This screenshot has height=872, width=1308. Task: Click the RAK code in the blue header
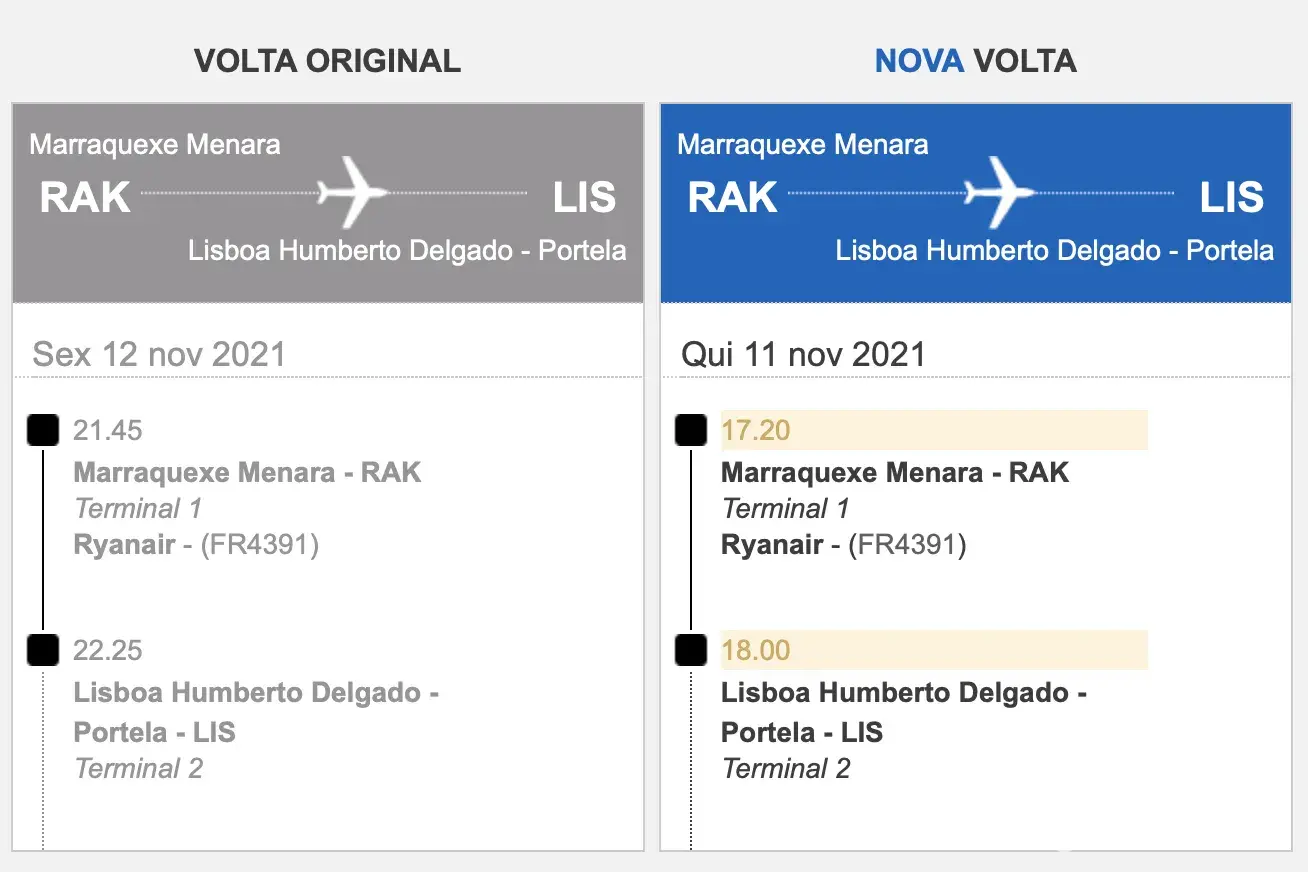point(732,197)
